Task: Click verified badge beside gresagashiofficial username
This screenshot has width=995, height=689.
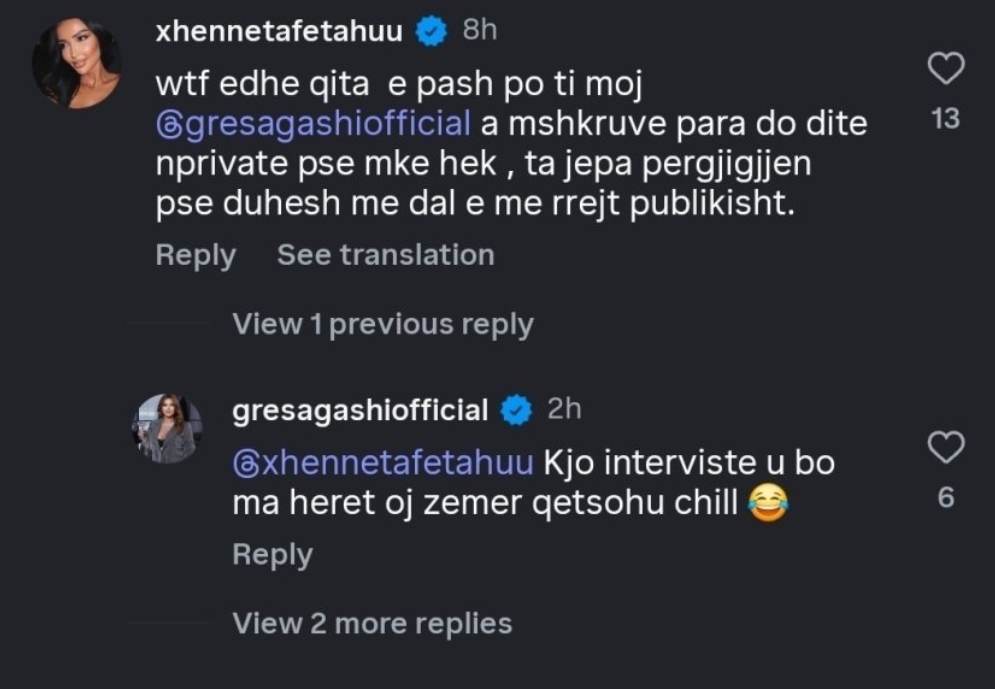Action: tap(516, 410)
